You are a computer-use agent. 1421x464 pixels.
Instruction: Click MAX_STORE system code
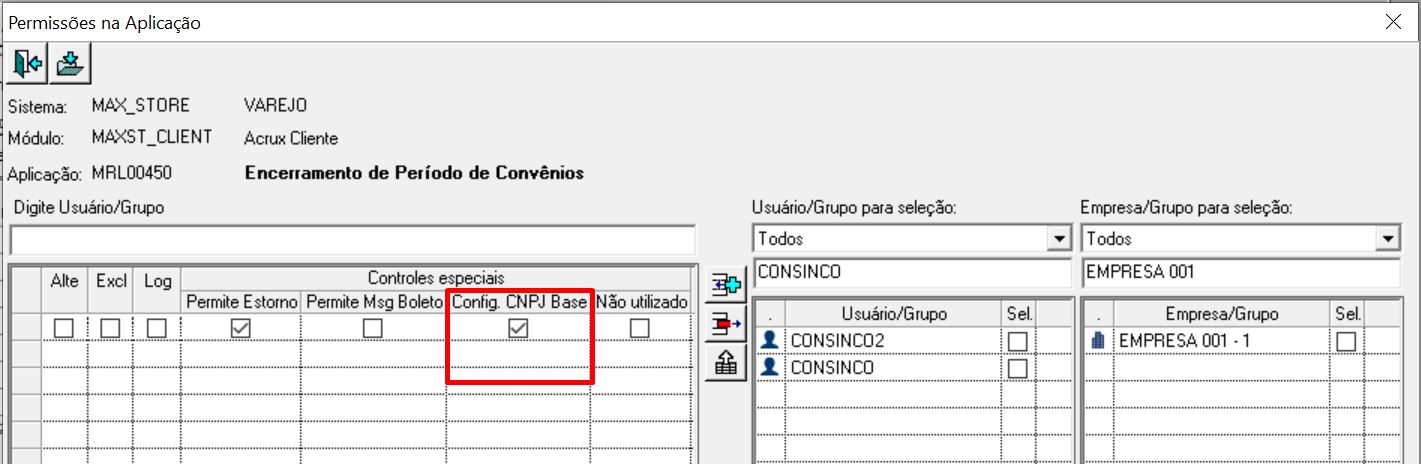(x=140, y=105)
